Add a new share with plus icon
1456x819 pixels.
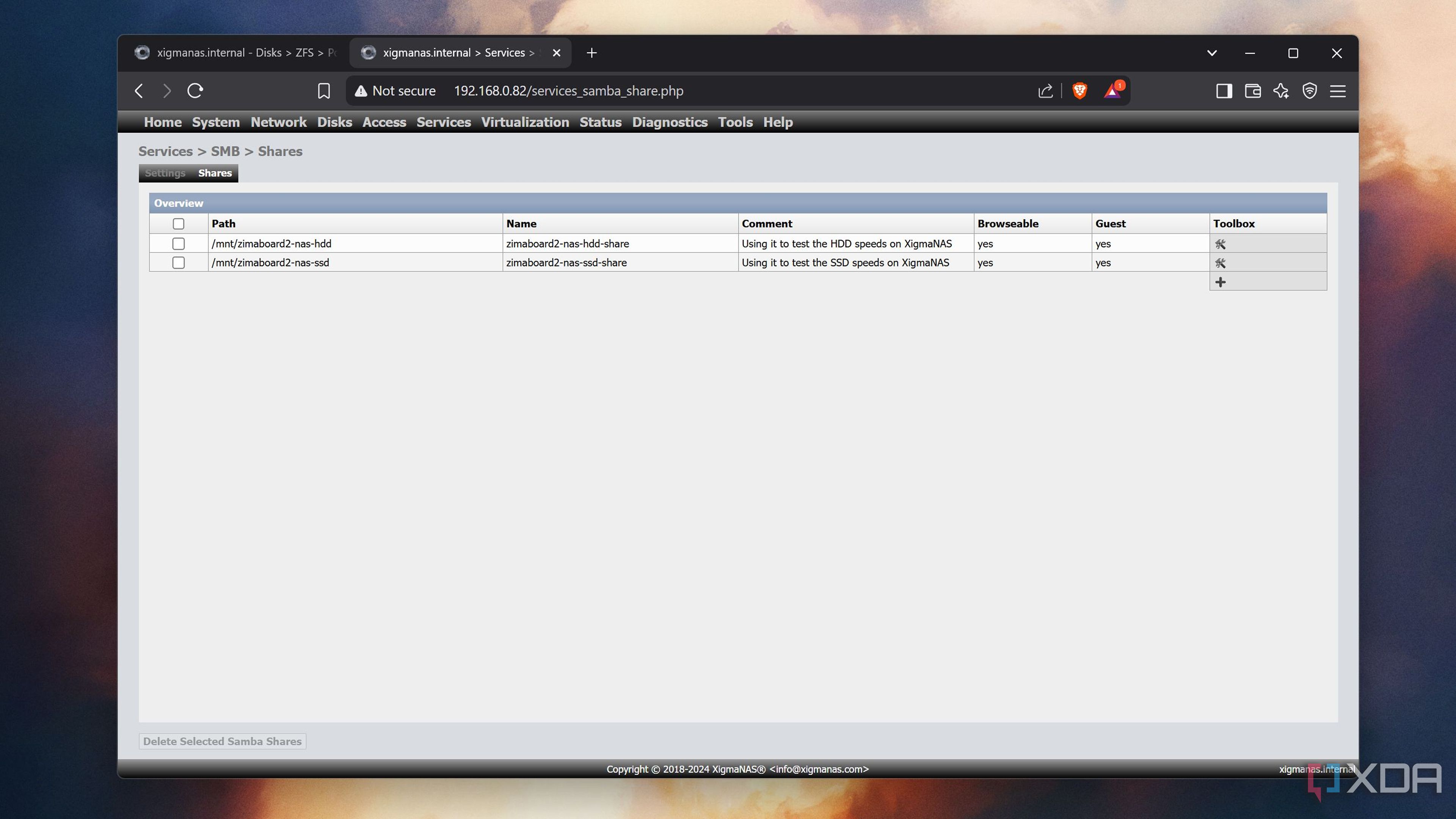pos(1220,281)
